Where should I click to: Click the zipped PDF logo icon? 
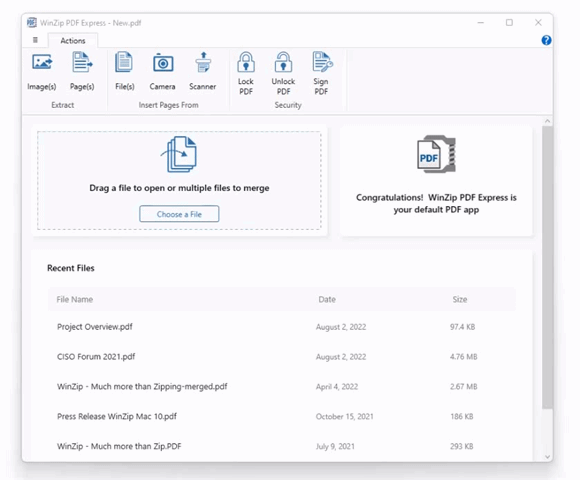[436, 154]
